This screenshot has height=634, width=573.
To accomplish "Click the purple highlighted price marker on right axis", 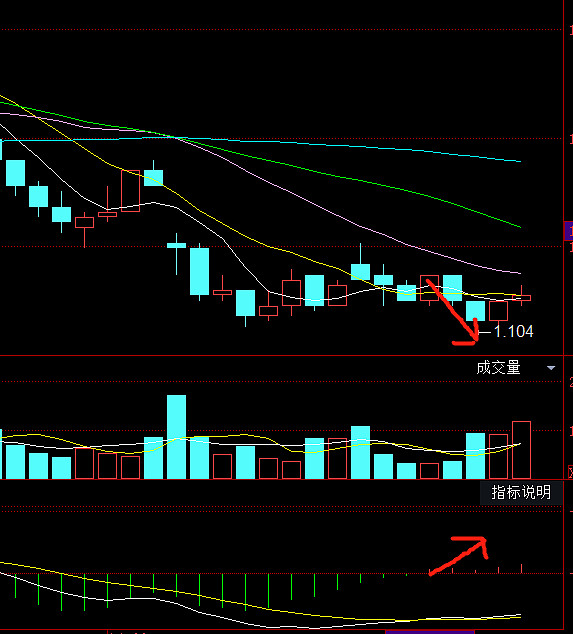I will pos(569,231).
